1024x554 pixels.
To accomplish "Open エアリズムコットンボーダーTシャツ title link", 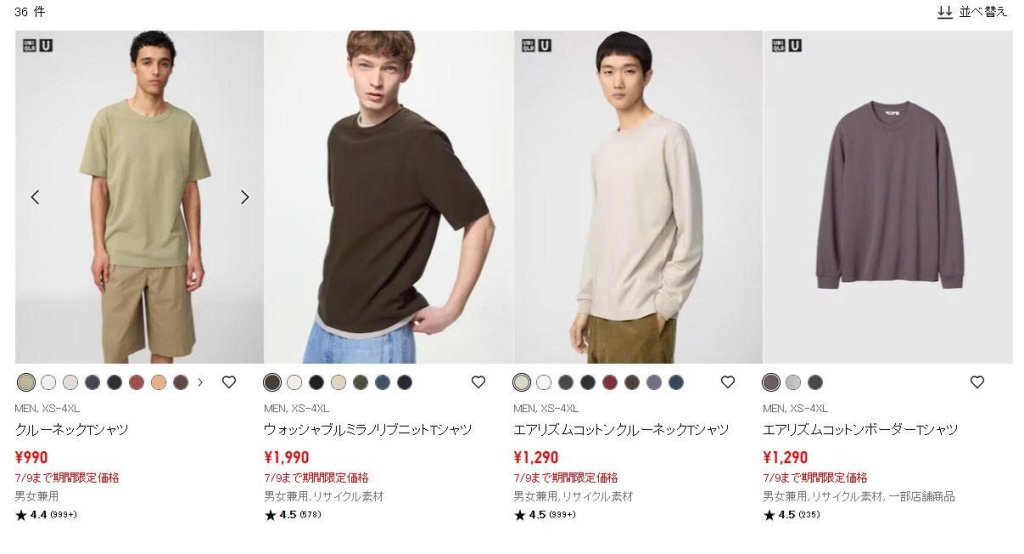I will [x=860, y=429].
